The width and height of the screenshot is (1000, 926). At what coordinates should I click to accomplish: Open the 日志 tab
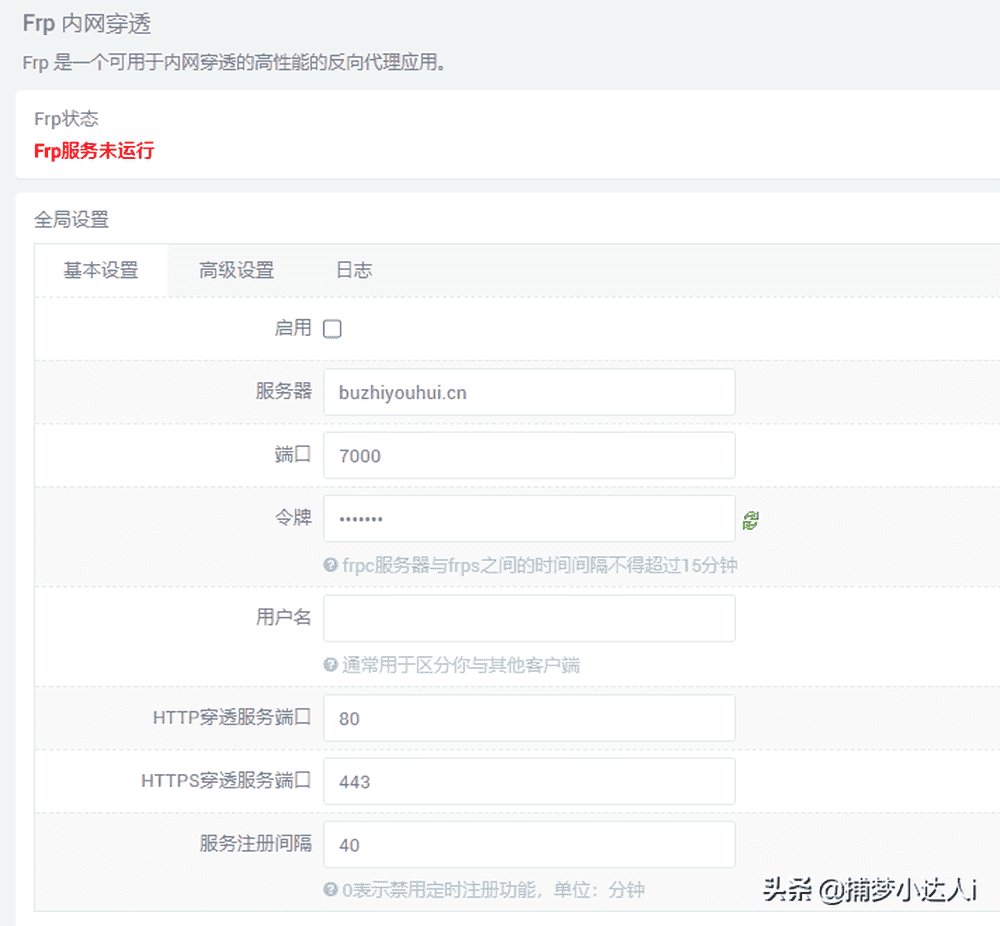[x=353, y=270]
